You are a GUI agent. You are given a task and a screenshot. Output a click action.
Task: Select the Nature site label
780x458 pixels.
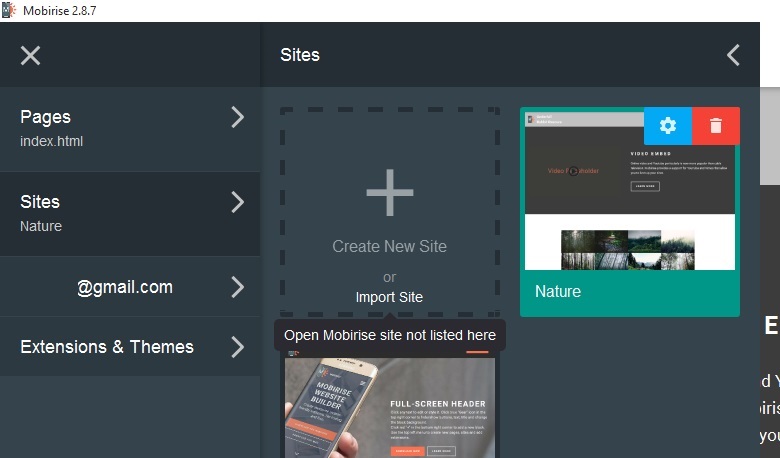point(558,291)
